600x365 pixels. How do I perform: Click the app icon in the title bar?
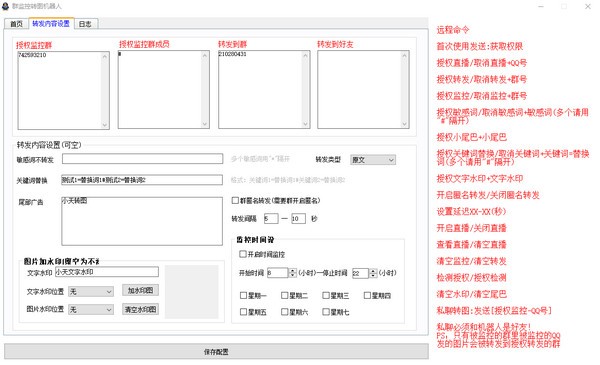(6, 6)
